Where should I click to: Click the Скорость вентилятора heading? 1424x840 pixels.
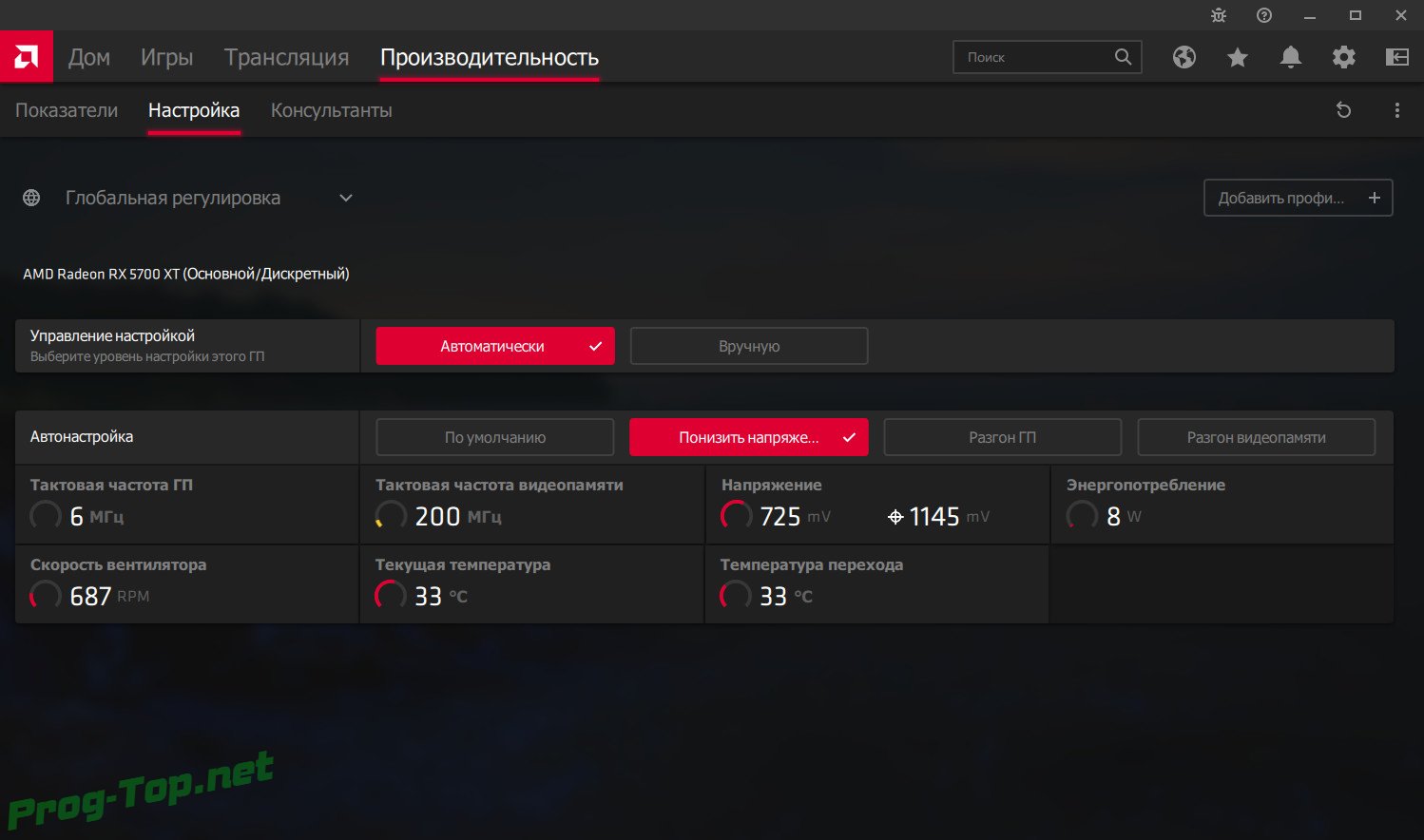(x=118, y=564)
